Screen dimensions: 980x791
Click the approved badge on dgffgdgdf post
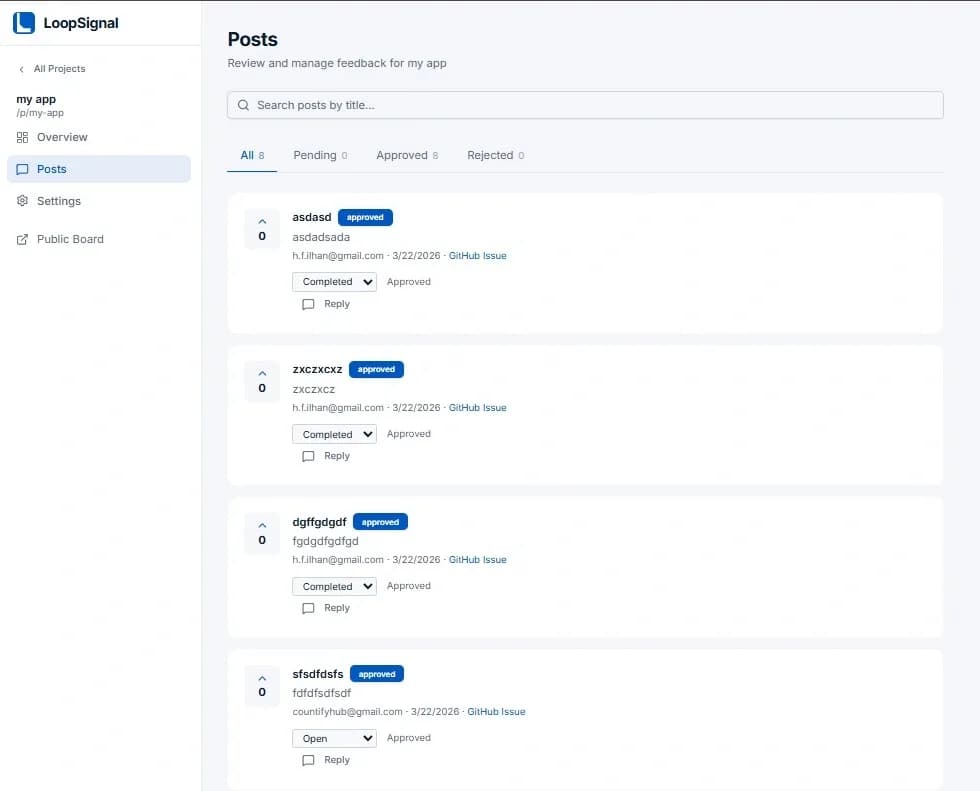pos(380,522)
